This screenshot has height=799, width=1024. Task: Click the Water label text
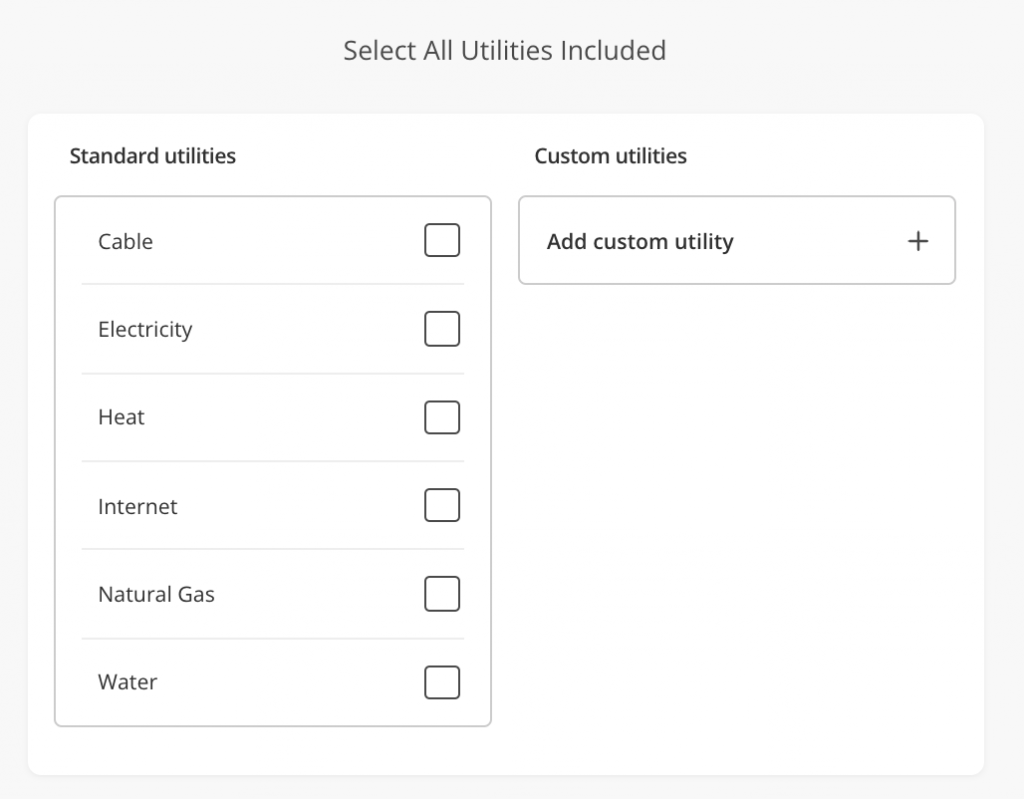[127, 682]
